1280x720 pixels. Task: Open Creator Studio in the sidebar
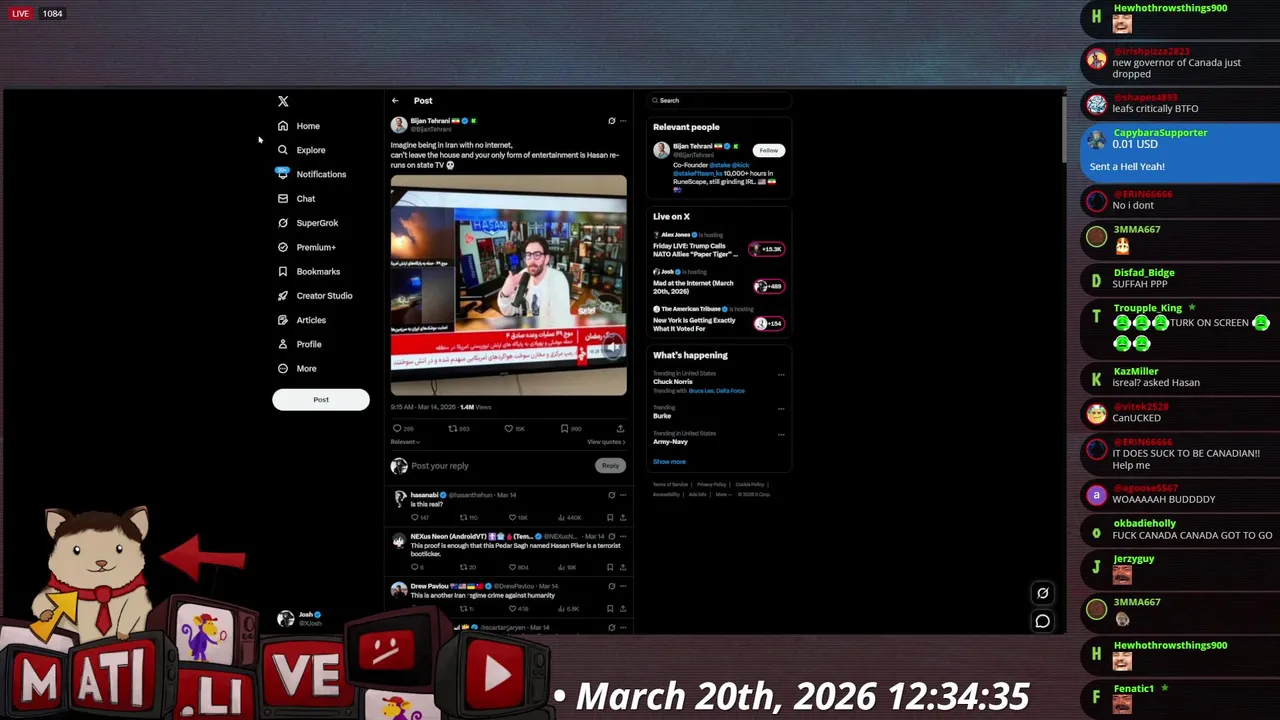click(315, 296)
